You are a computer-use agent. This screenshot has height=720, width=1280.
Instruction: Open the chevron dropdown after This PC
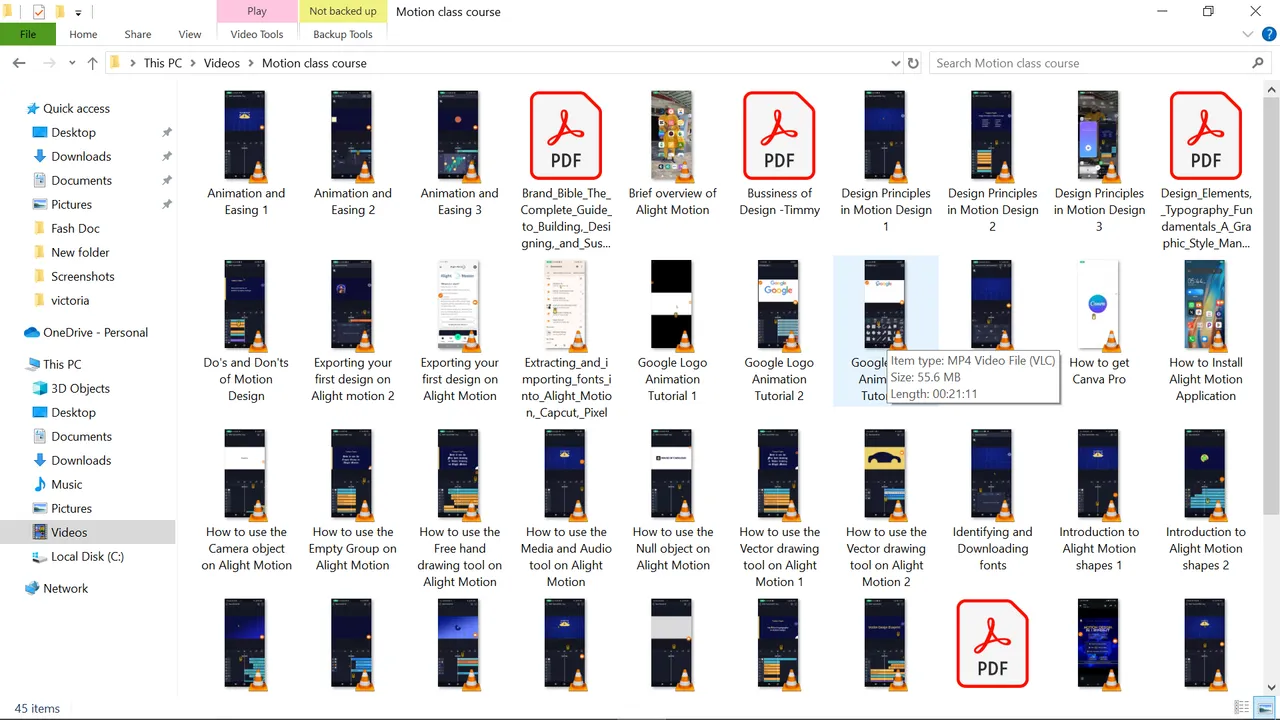coord(194,63)
